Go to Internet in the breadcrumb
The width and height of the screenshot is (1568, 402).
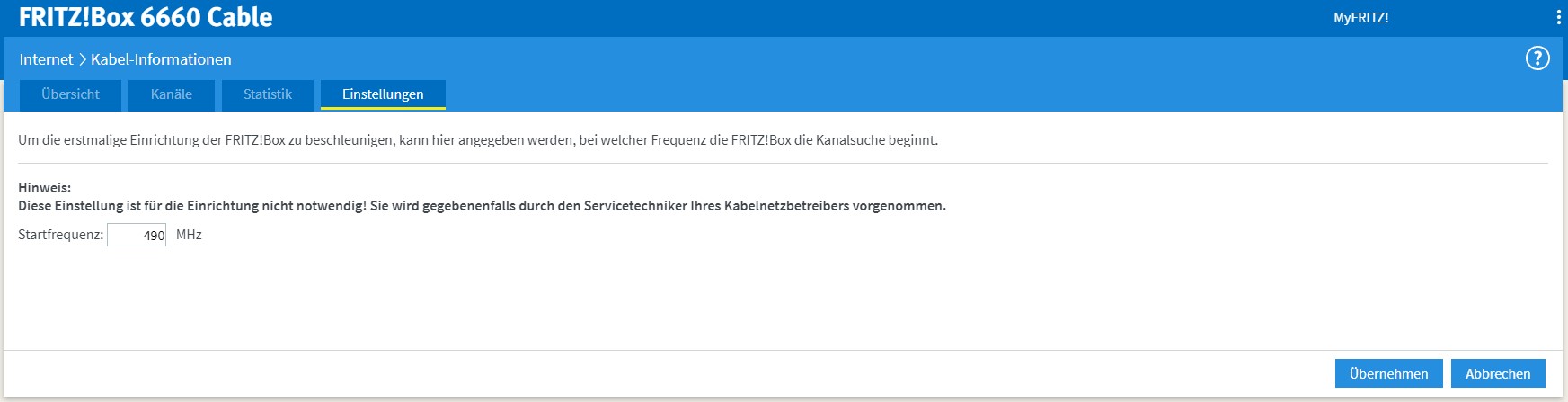click(x=46, y=59)
